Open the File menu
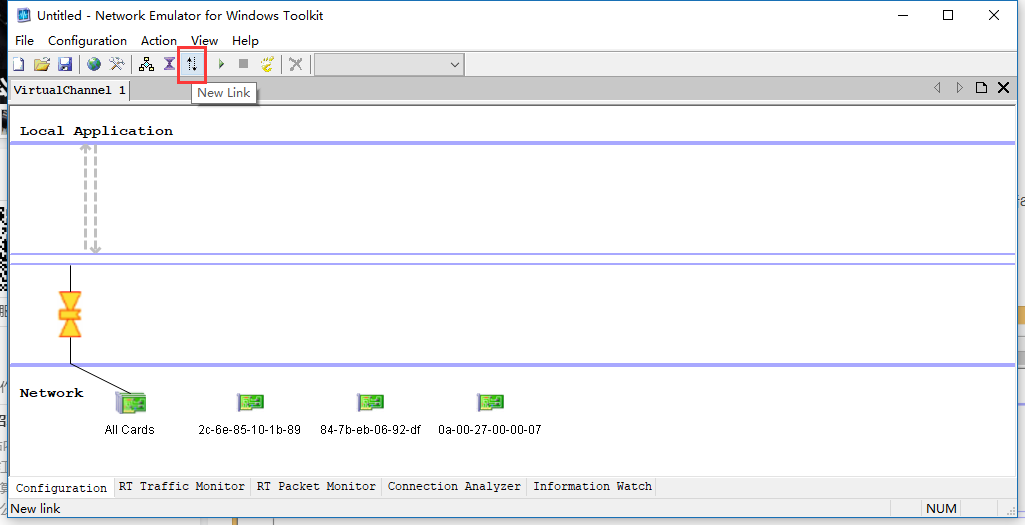Image resolution: width=1025 pixels, height=525 pixels. (x=24, y=41)
